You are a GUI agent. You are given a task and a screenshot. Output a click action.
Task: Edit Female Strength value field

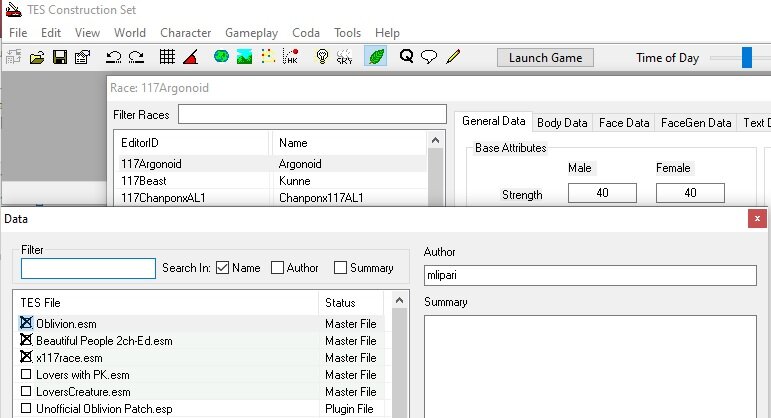[690, 193]
